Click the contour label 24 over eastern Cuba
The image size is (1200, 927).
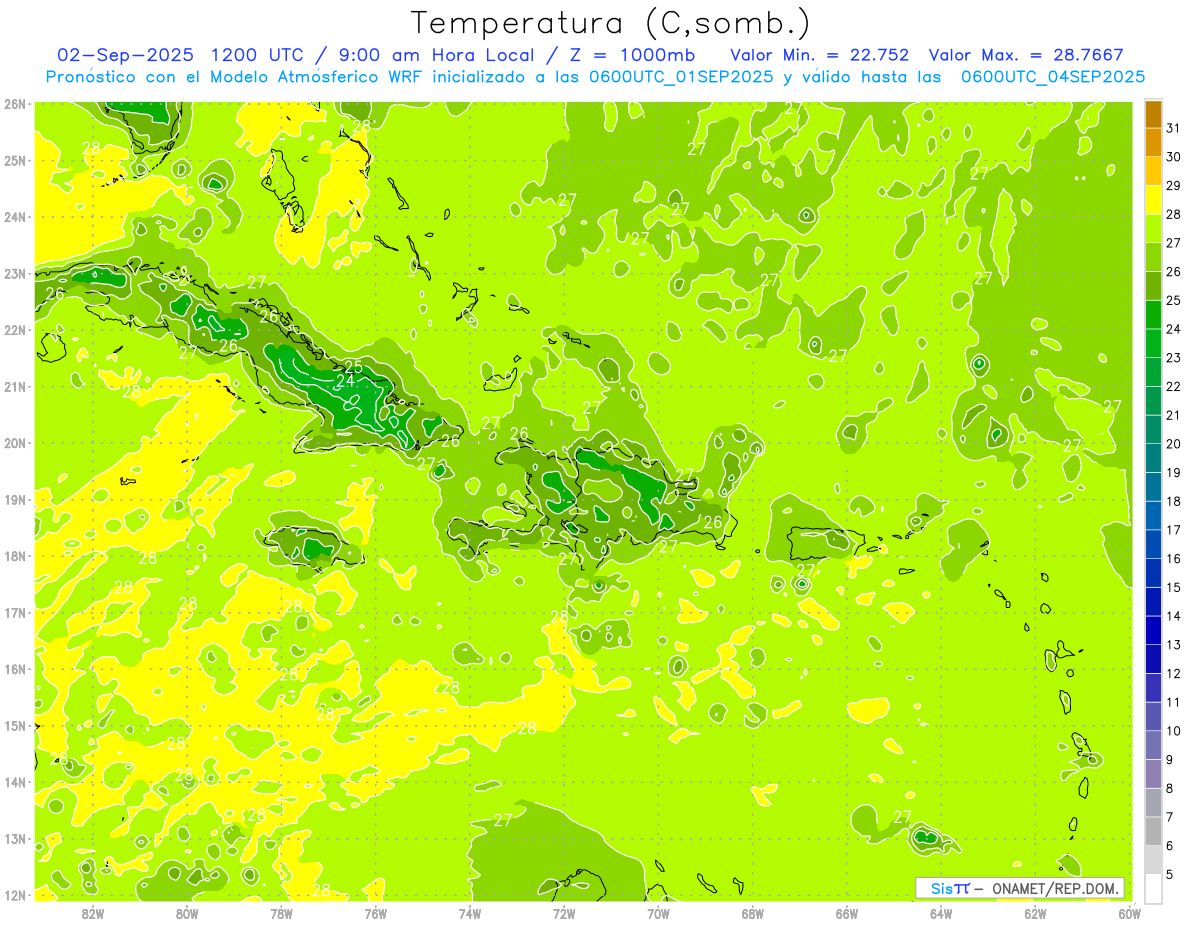346,381
